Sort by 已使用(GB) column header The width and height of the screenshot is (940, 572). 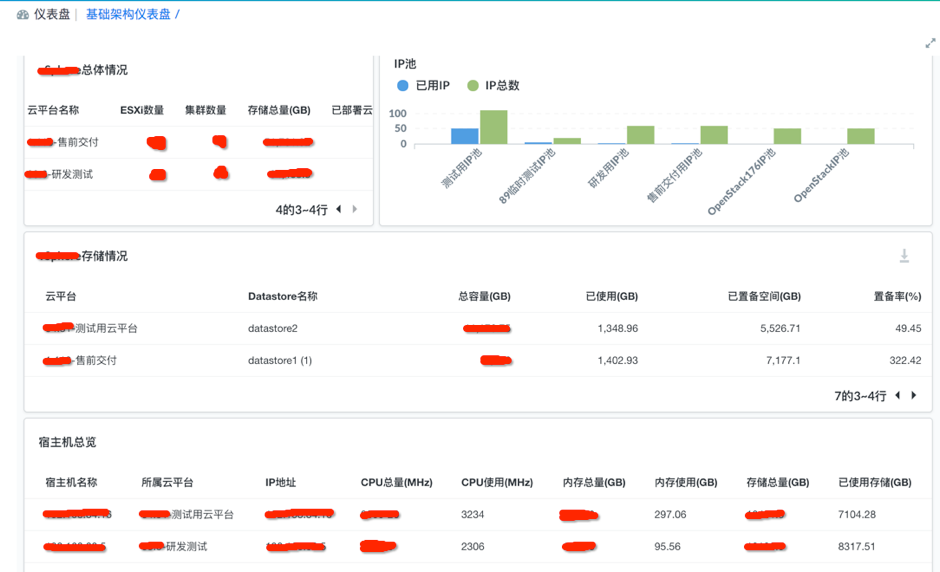click(611, 296)
